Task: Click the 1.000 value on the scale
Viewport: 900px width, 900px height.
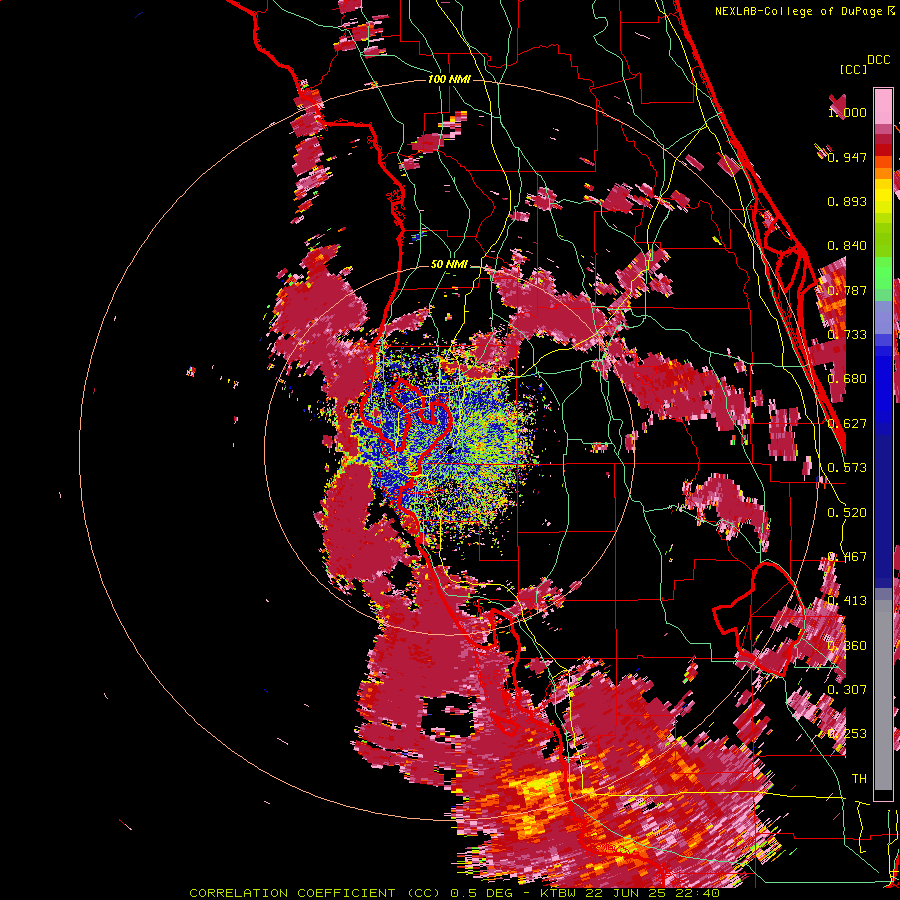Action: pyautogui.click(x=847, y=112)
